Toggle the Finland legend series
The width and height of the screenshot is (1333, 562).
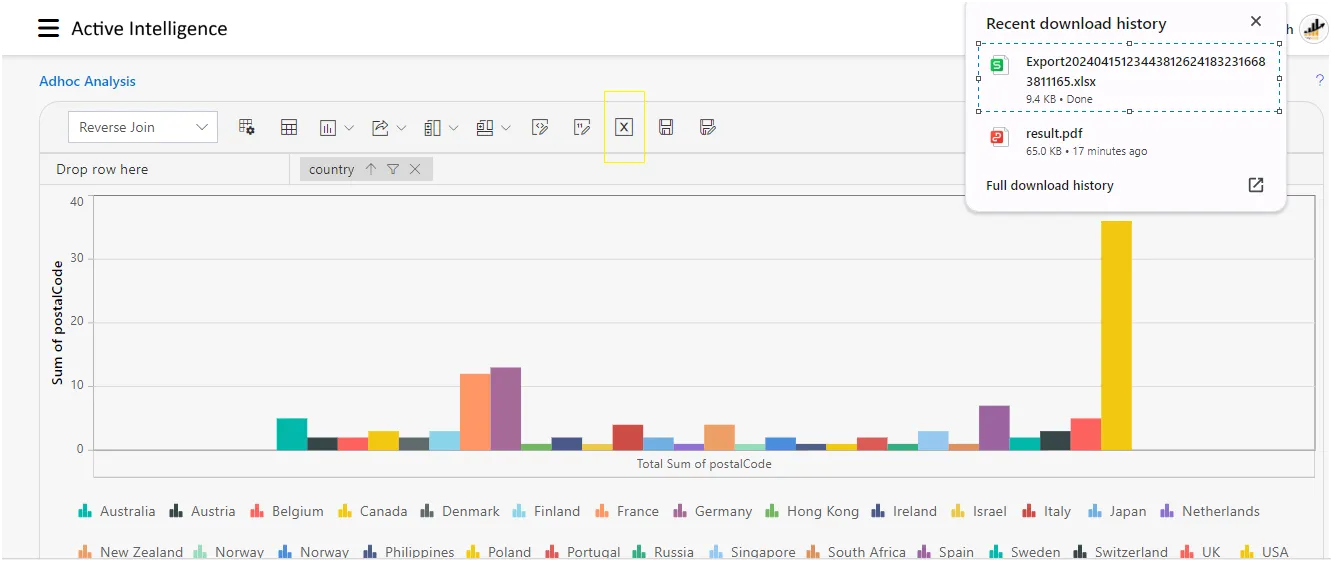[x=546, y=511]
